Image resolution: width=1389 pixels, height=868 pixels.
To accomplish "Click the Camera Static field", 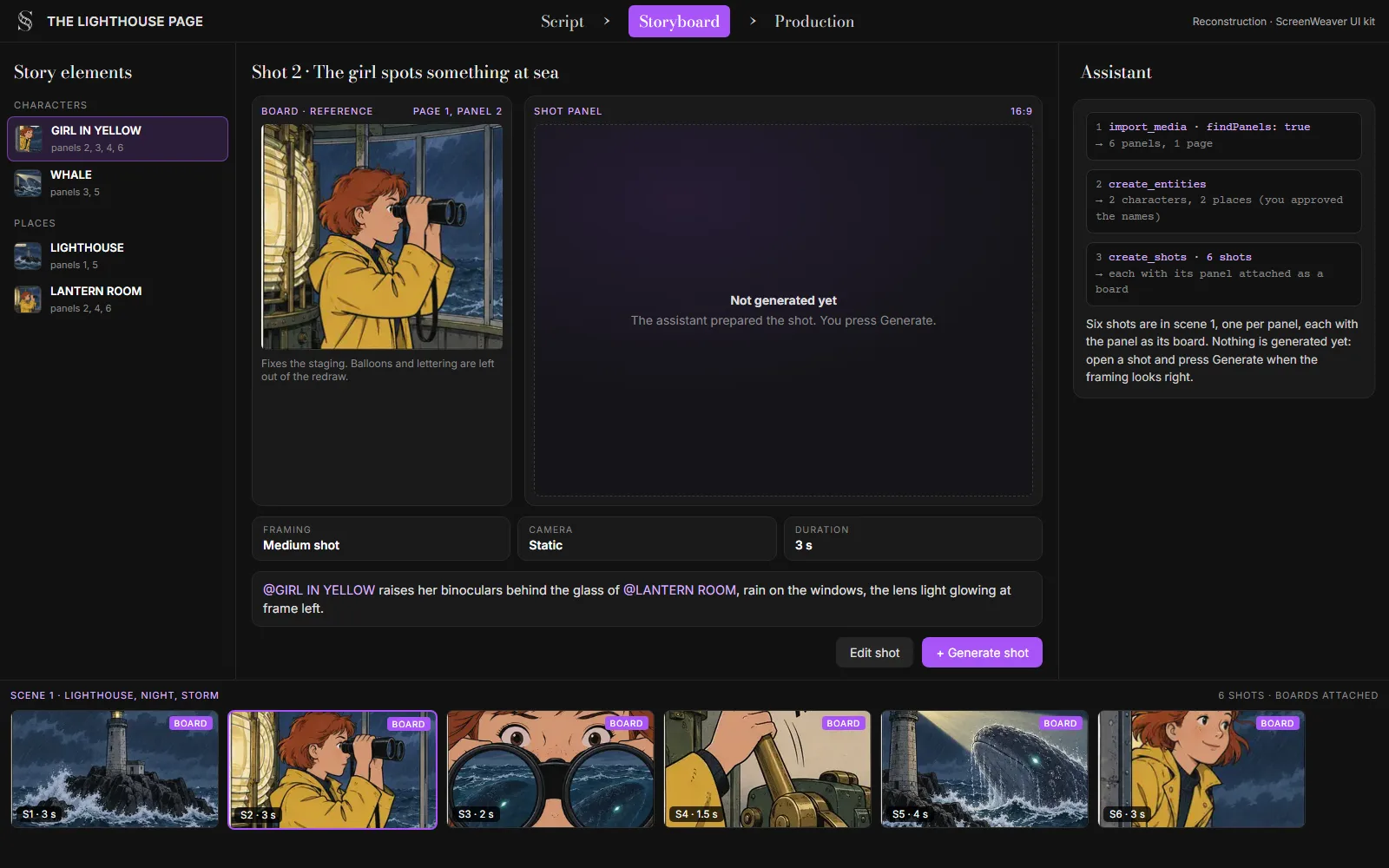I will click(x=647, y=538).
